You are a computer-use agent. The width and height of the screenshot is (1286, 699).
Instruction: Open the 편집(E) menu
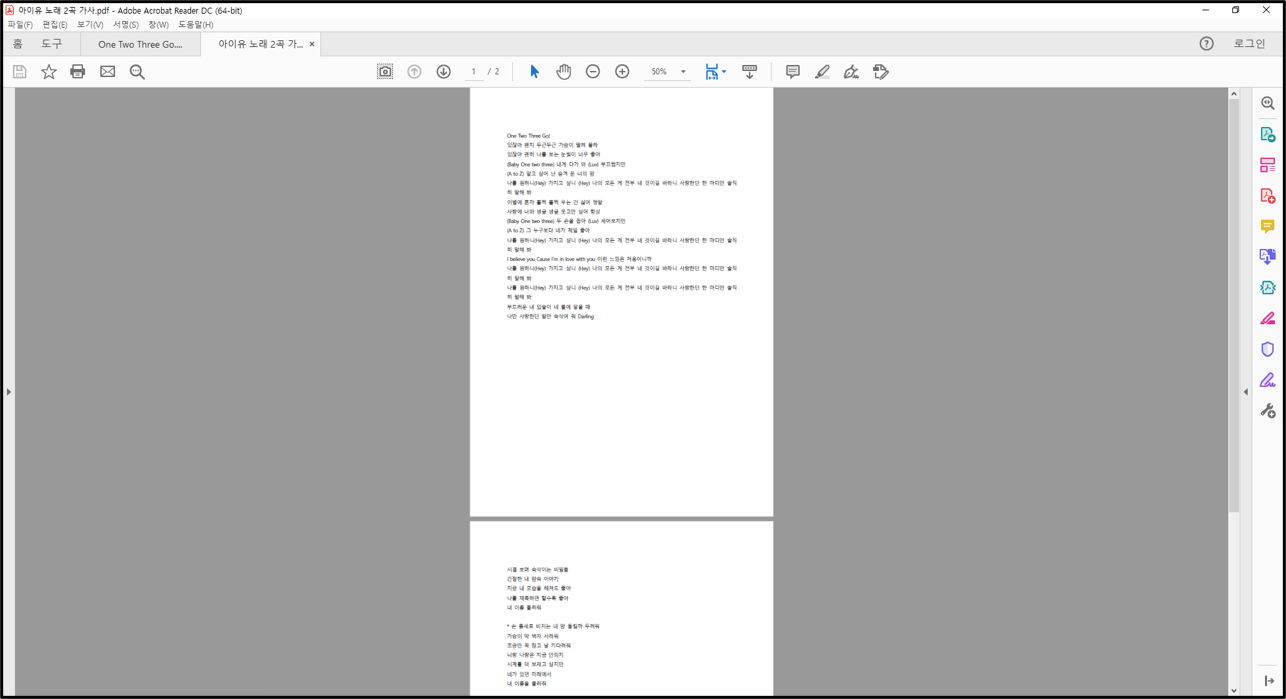(x=55, y=25)
